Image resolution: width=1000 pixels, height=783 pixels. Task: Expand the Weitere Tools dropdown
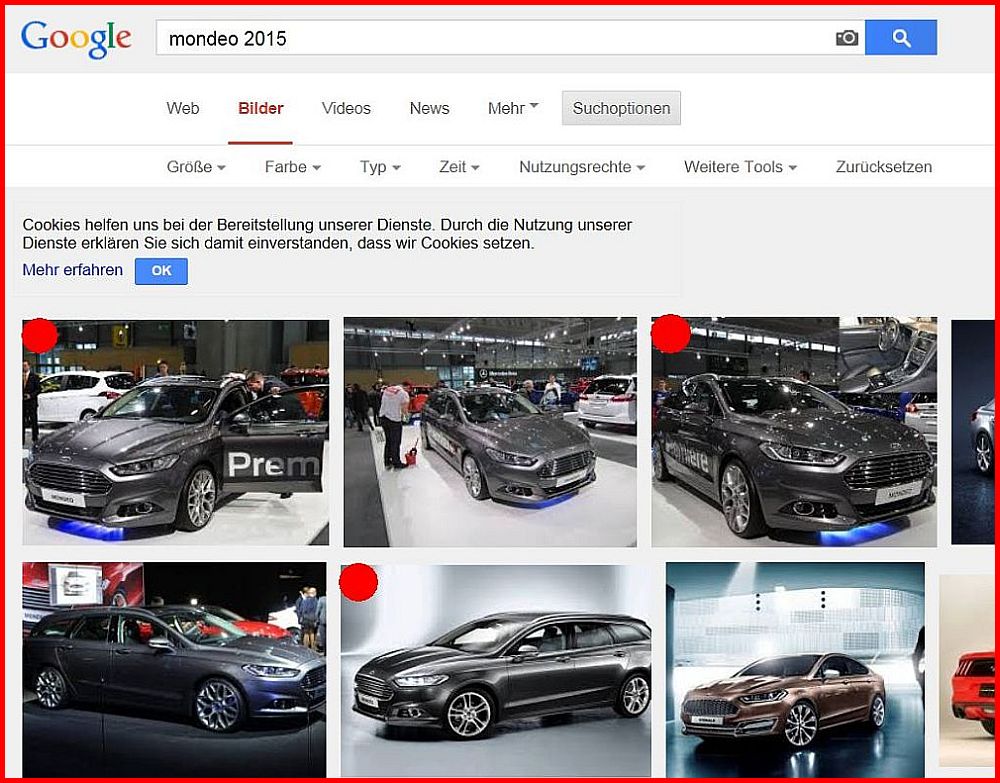[740, 167]
